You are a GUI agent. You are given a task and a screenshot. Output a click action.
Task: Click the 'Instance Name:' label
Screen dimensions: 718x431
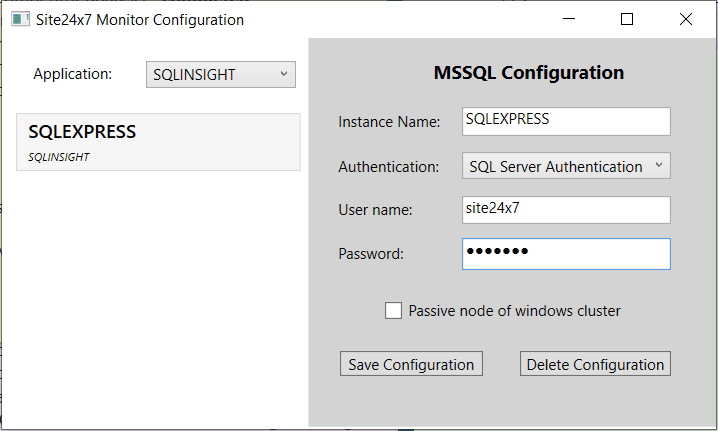(389, 122)
